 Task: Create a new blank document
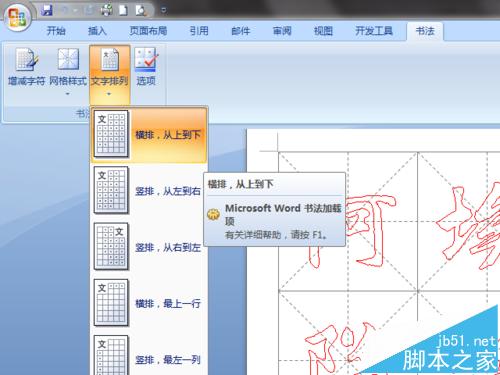click(x=123, y=10)
